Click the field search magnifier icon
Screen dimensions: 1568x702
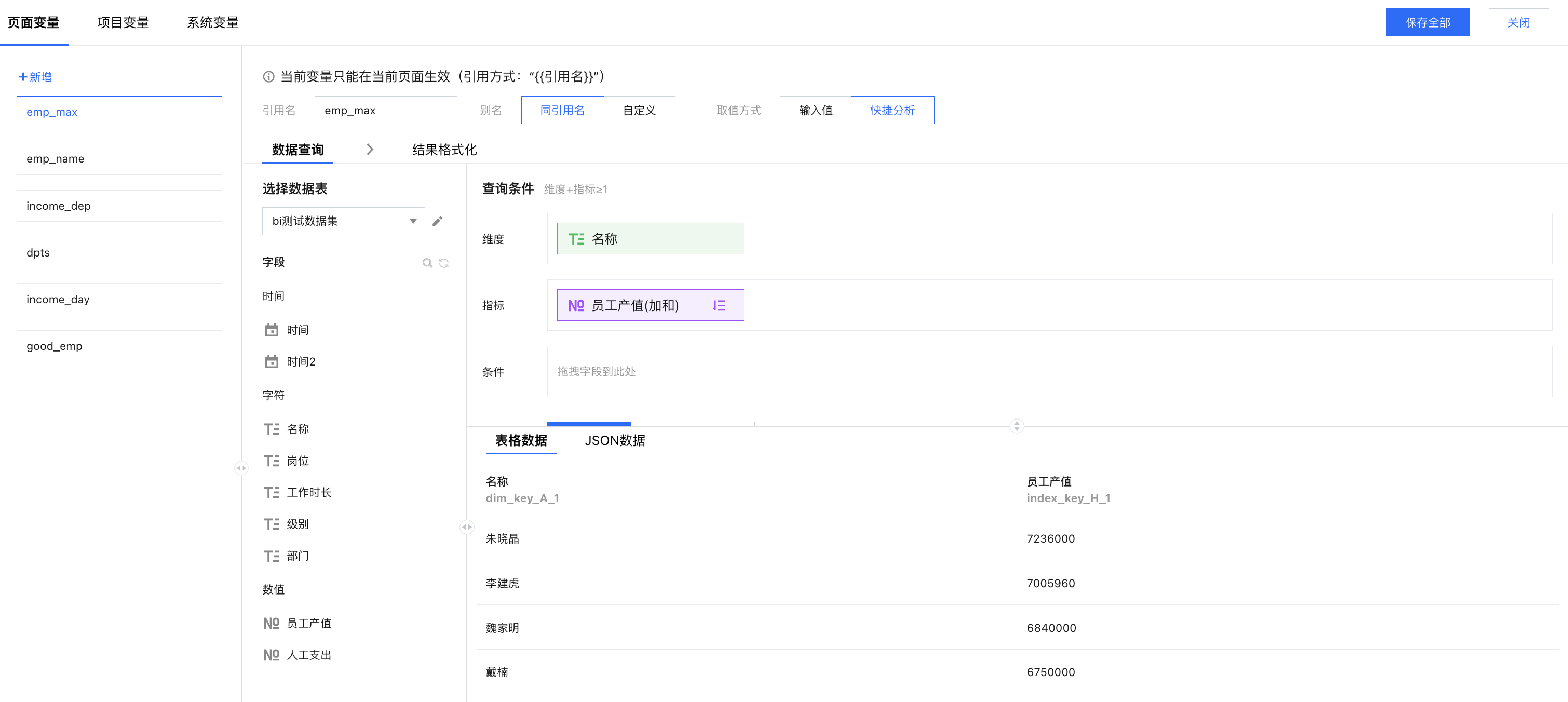[x=427, y=263]
